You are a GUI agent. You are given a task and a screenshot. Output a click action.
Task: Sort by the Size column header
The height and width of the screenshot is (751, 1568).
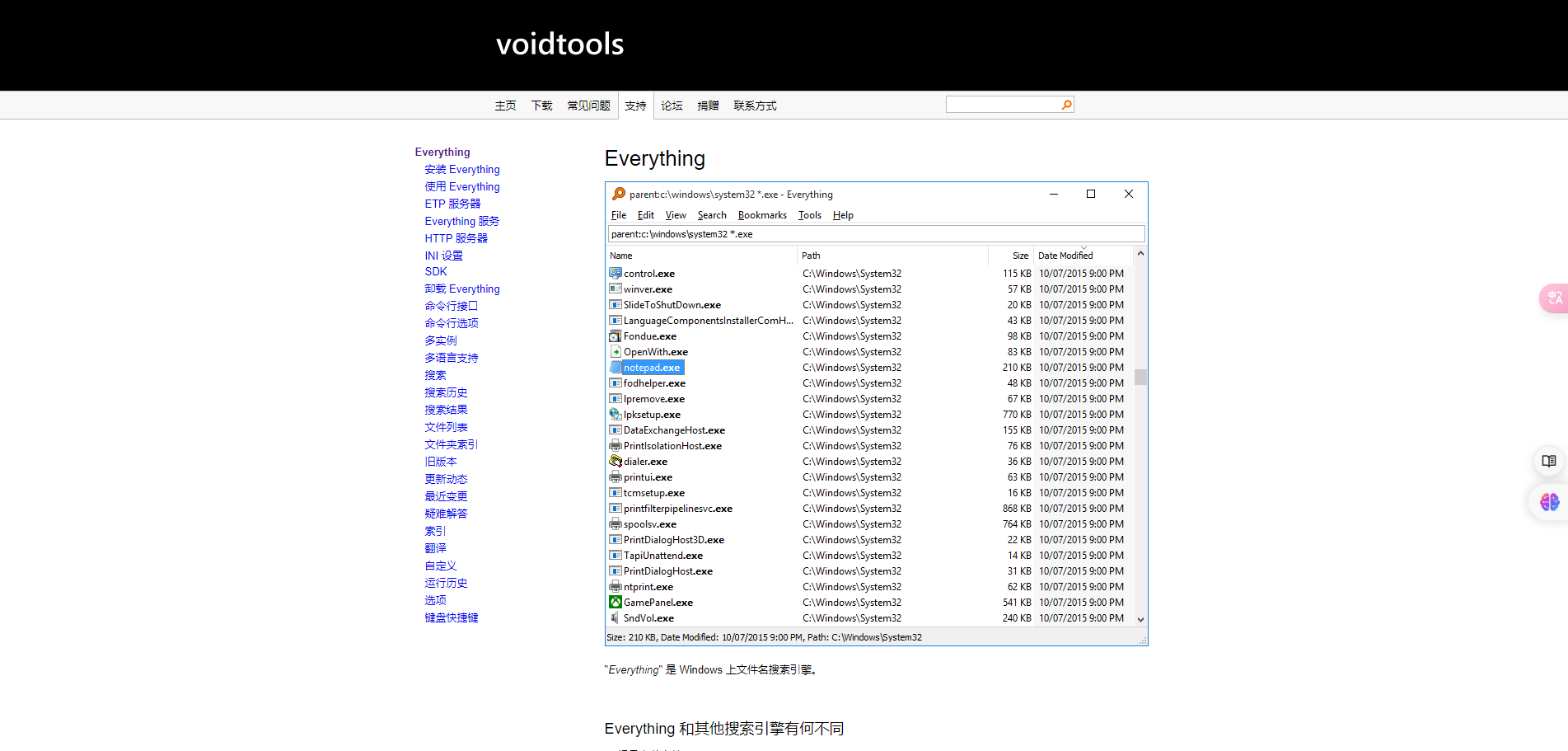point(1011,256)
